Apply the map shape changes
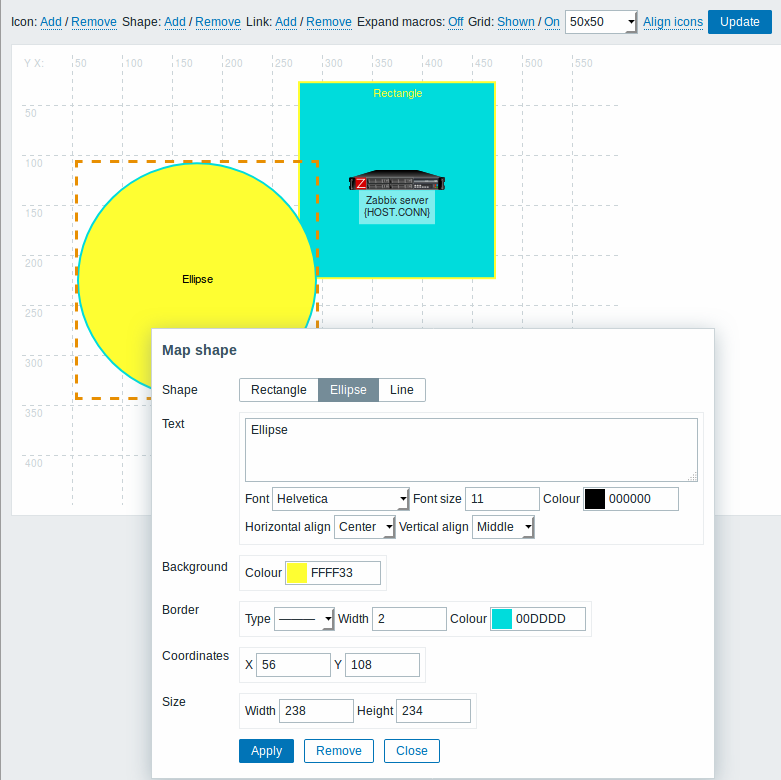Image resolution: width=781 pixels, height=780 pixels. coord(266,751)
